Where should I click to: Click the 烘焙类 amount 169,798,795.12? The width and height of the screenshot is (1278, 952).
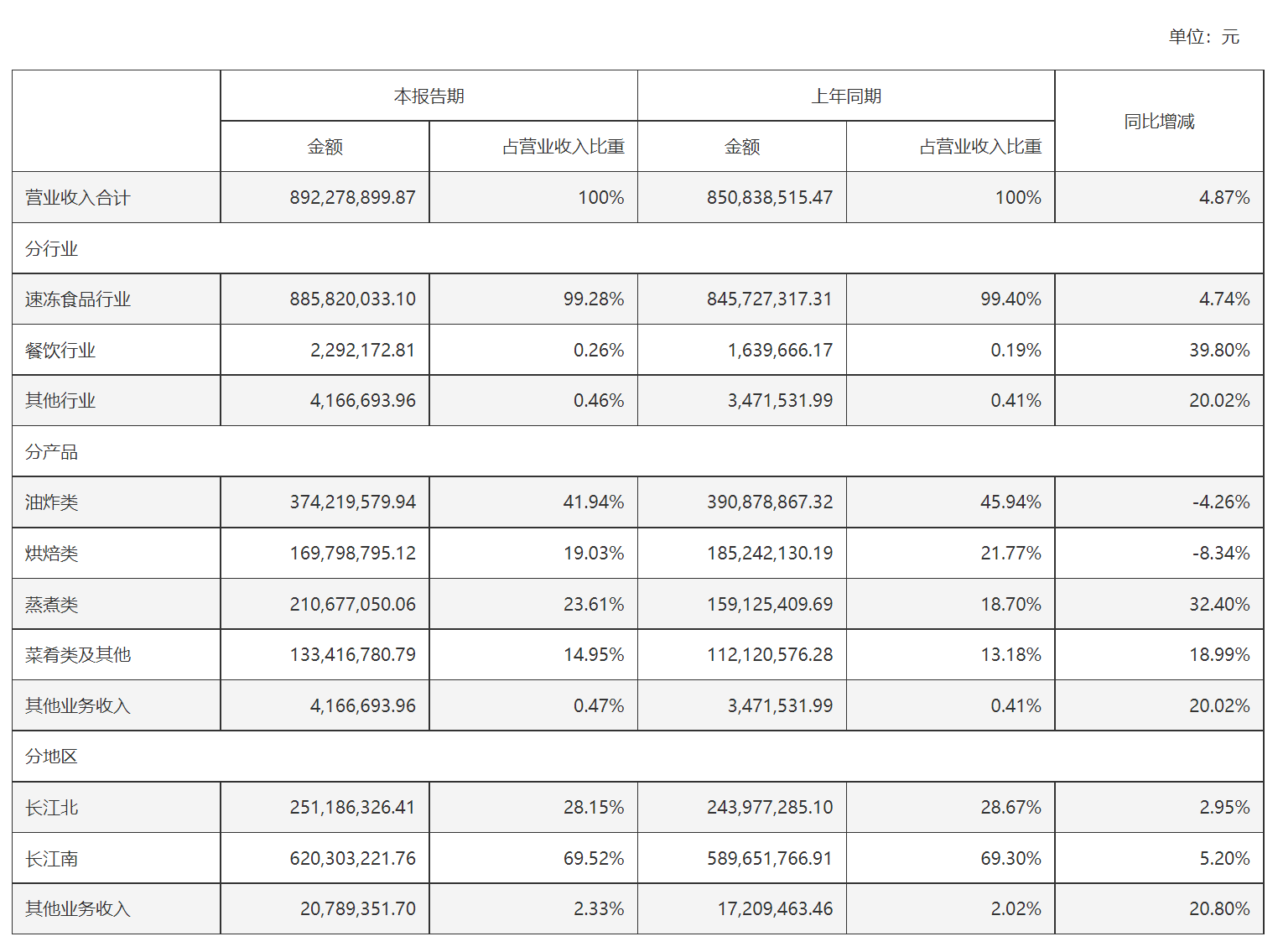tap(352, 554)
